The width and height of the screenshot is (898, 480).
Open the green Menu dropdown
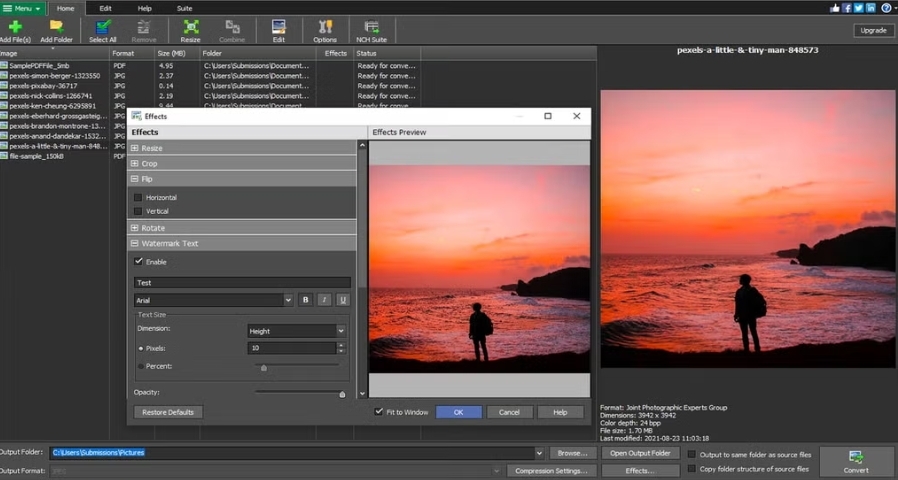(22, 8)
